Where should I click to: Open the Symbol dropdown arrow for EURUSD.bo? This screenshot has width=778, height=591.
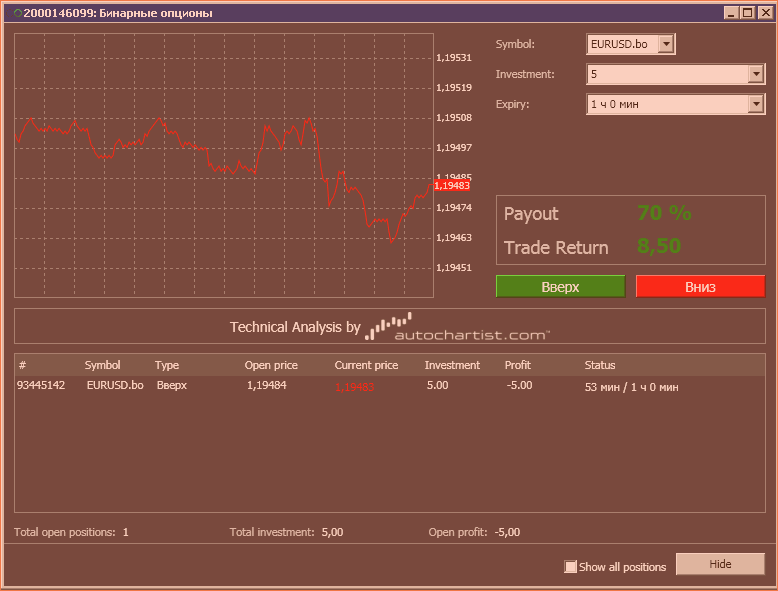point(666,44)
